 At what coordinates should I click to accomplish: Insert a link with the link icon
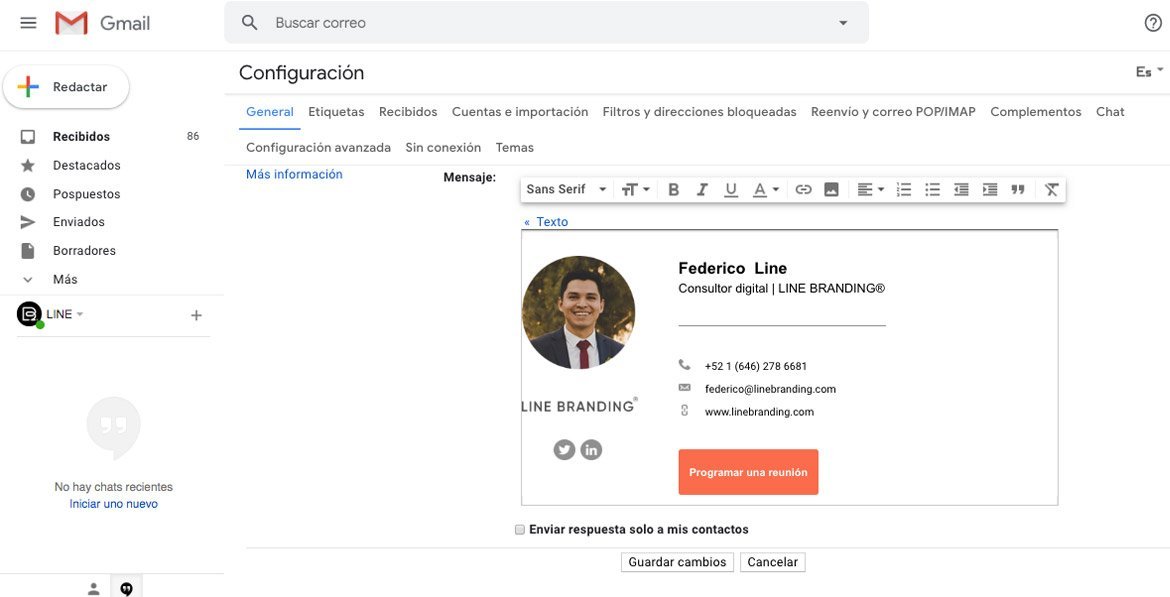coord(803,190)
